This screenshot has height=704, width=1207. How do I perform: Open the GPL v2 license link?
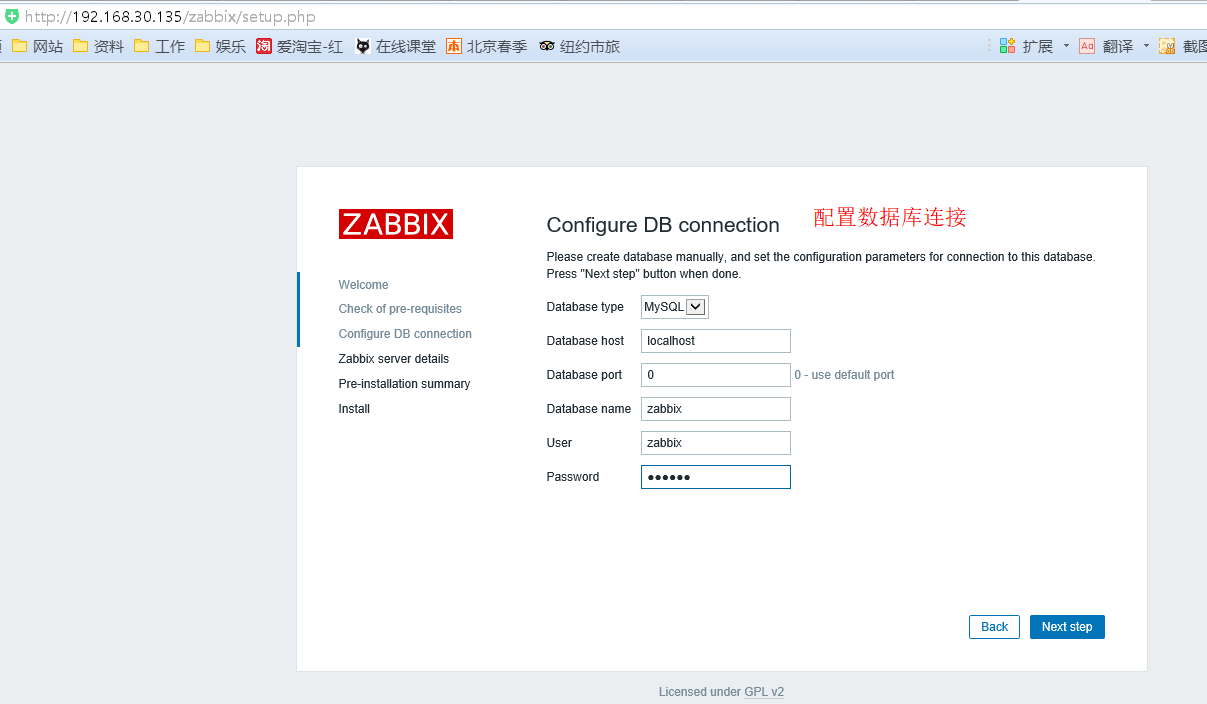click(x=764, y=692)
